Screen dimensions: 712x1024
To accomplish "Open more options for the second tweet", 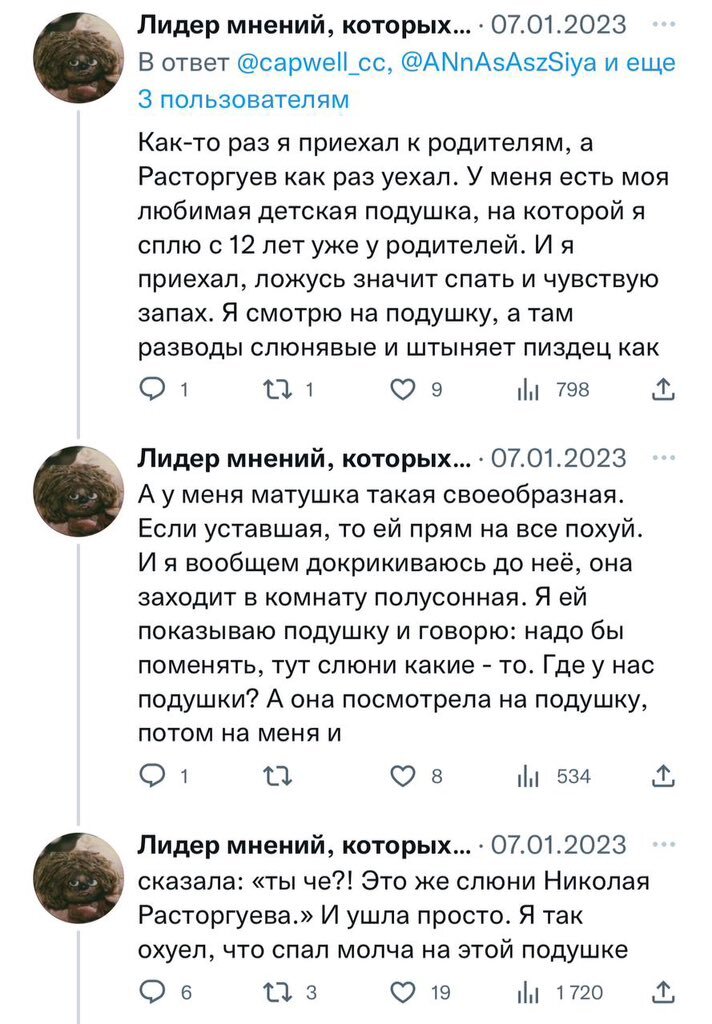I will 662,458.
